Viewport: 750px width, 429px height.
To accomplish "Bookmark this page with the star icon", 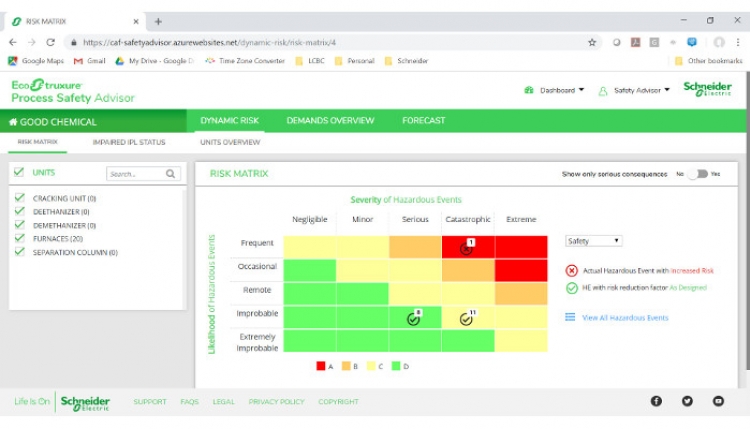I will click(592, 42).
